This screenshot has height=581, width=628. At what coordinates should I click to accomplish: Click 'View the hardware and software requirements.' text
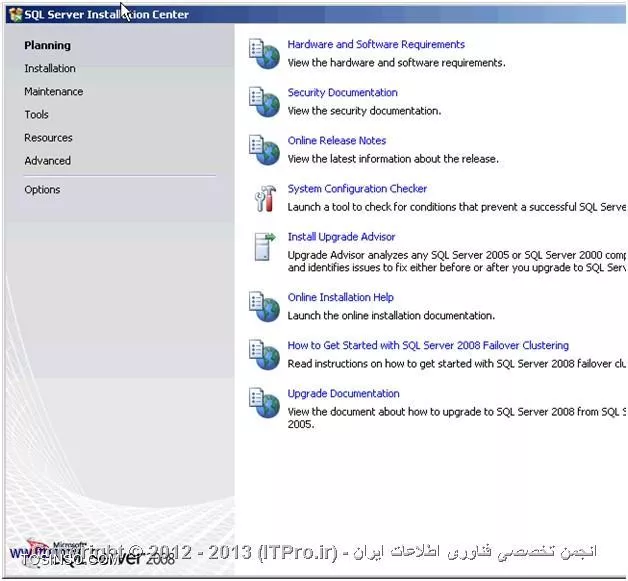click(x=396, y=63)
